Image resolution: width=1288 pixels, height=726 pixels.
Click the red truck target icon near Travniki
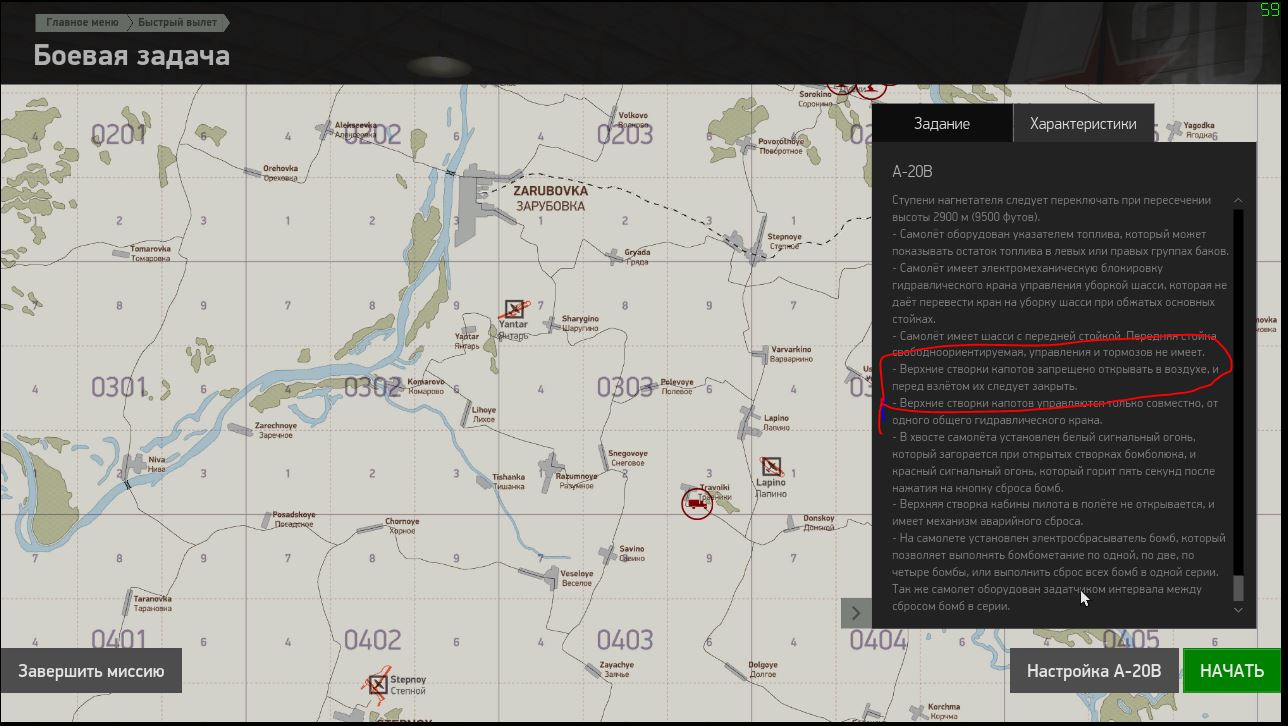697,504
